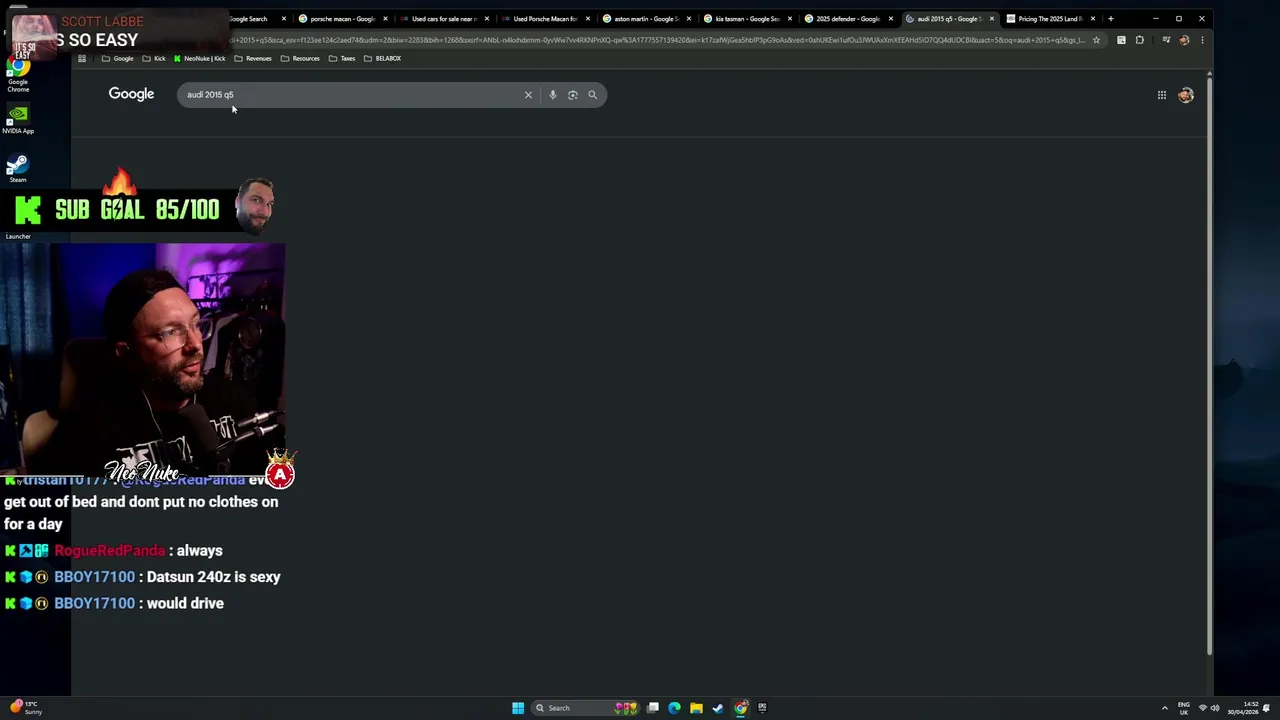Viewport: 1280px width, 720px height.
Task: Open a new Chrome tab
Action: tap(1110, 18)
